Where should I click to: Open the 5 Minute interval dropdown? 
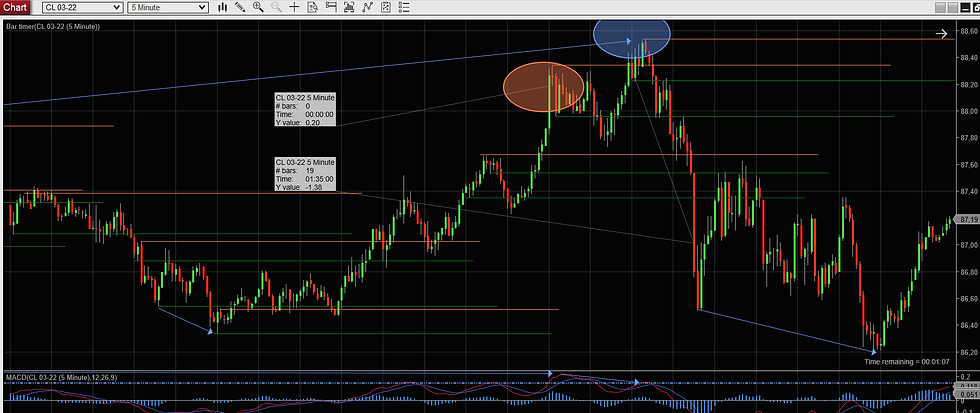pyautogui.click(x=167, y=7)
